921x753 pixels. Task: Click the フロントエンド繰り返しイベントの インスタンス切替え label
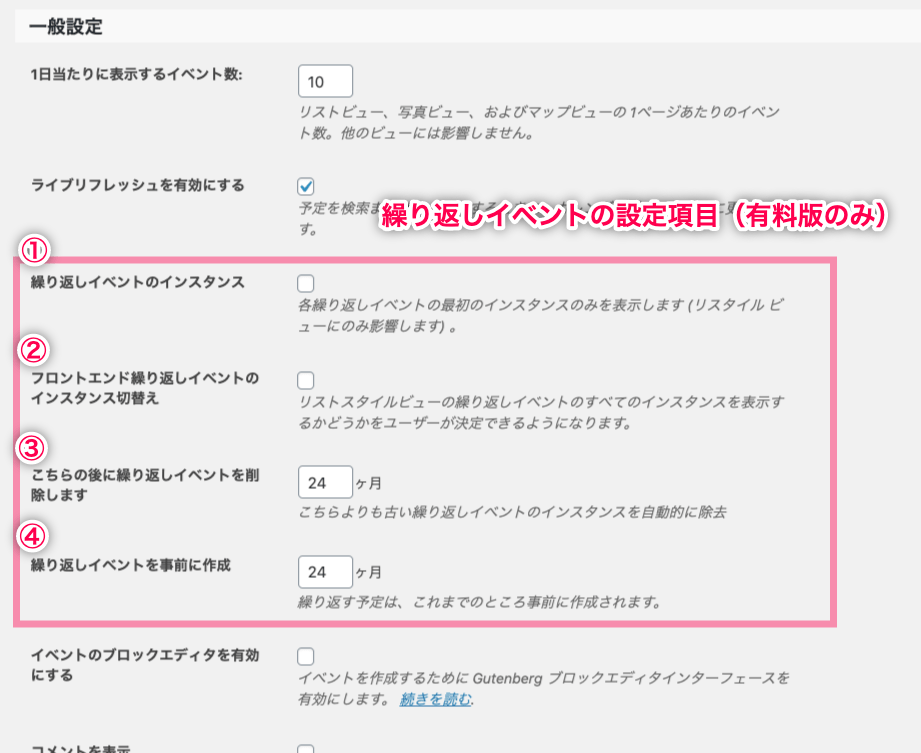coord(144,388)
